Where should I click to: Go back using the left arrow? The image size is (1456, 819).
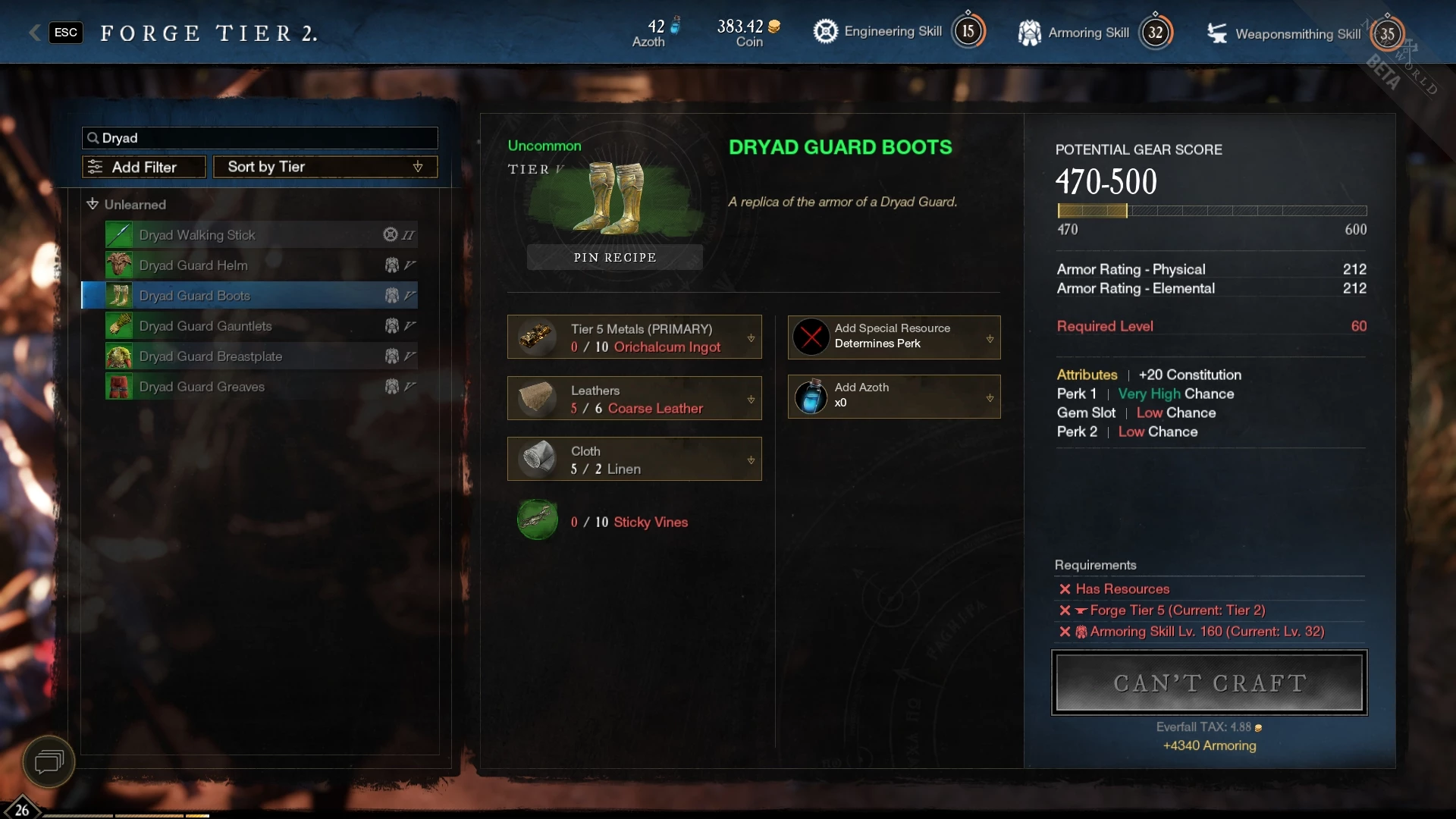34,33
